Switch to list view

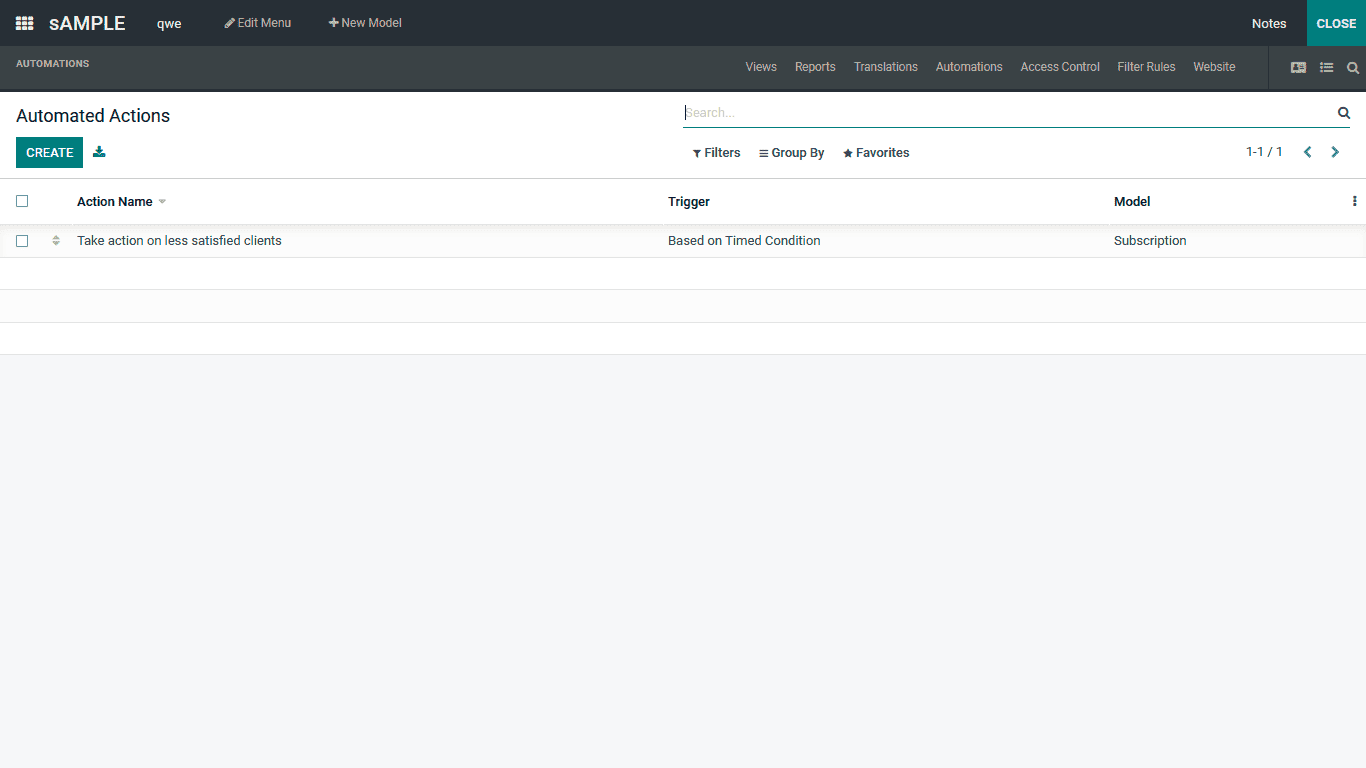coord(1327,67)
